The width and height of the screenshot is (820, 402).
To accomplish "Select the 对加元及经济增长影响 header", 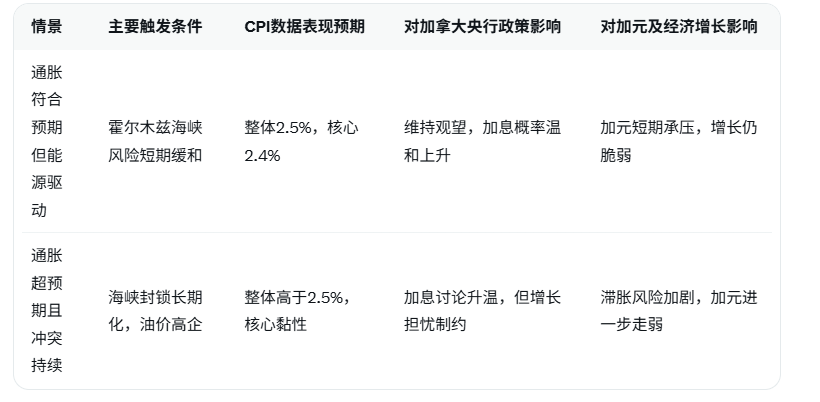I will point(678,27).
